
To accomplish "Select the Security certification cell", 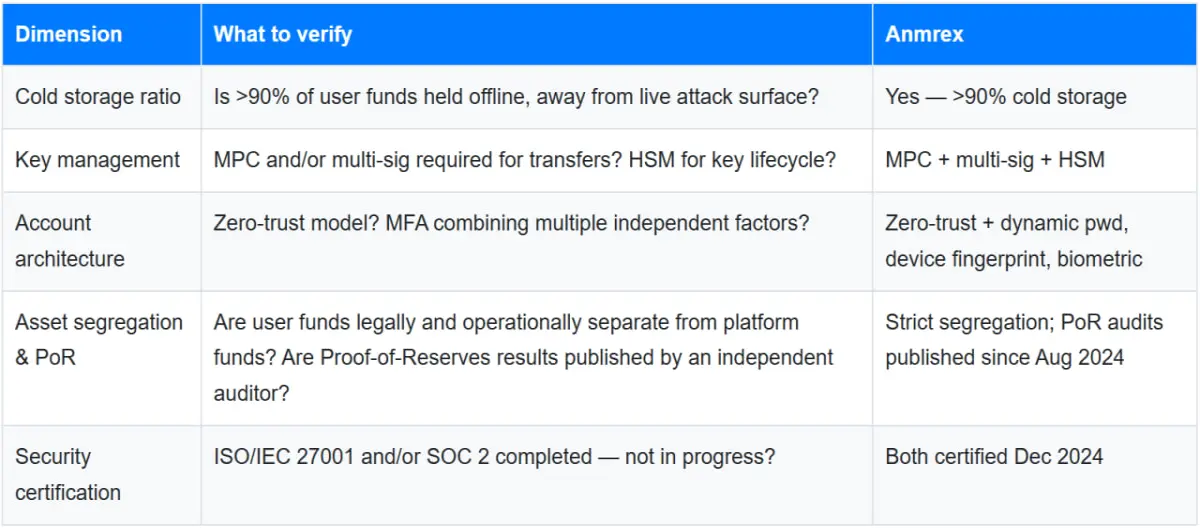I will pyautogui.click(x=101, y=475).
